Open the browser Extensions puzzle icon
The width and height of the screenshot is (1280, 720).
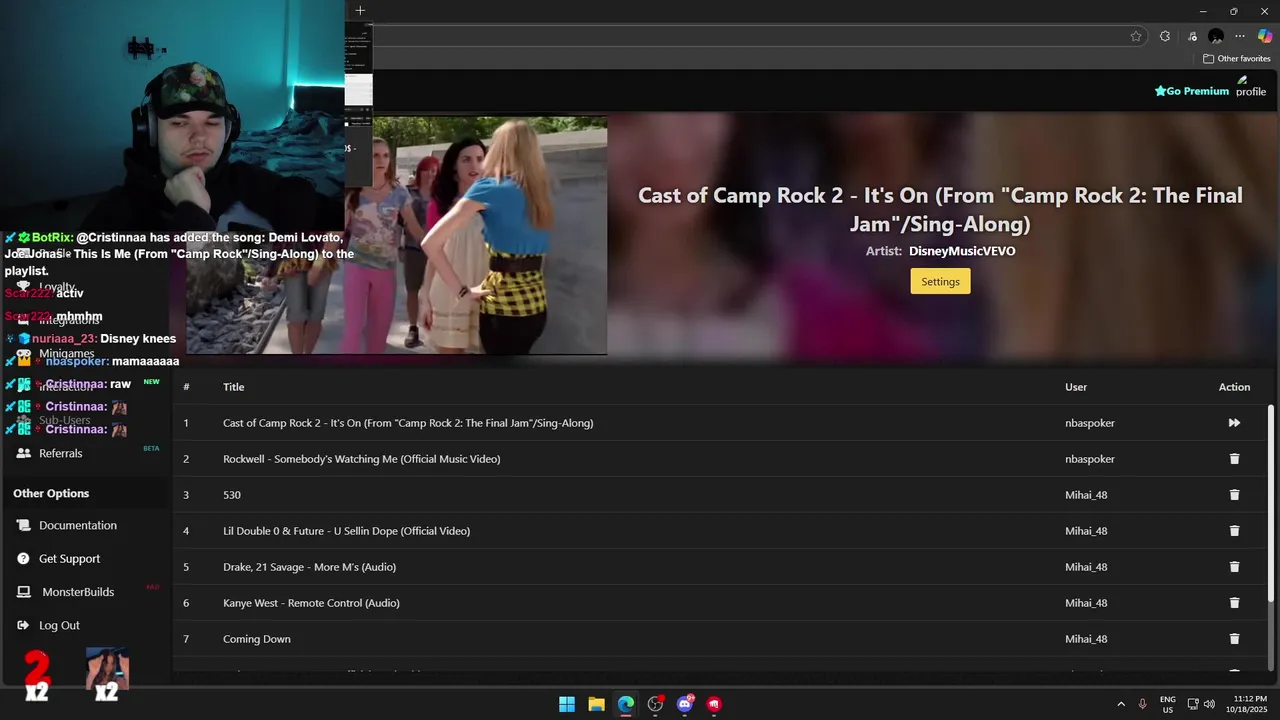pyautogui.click(x=1165, y=36)
